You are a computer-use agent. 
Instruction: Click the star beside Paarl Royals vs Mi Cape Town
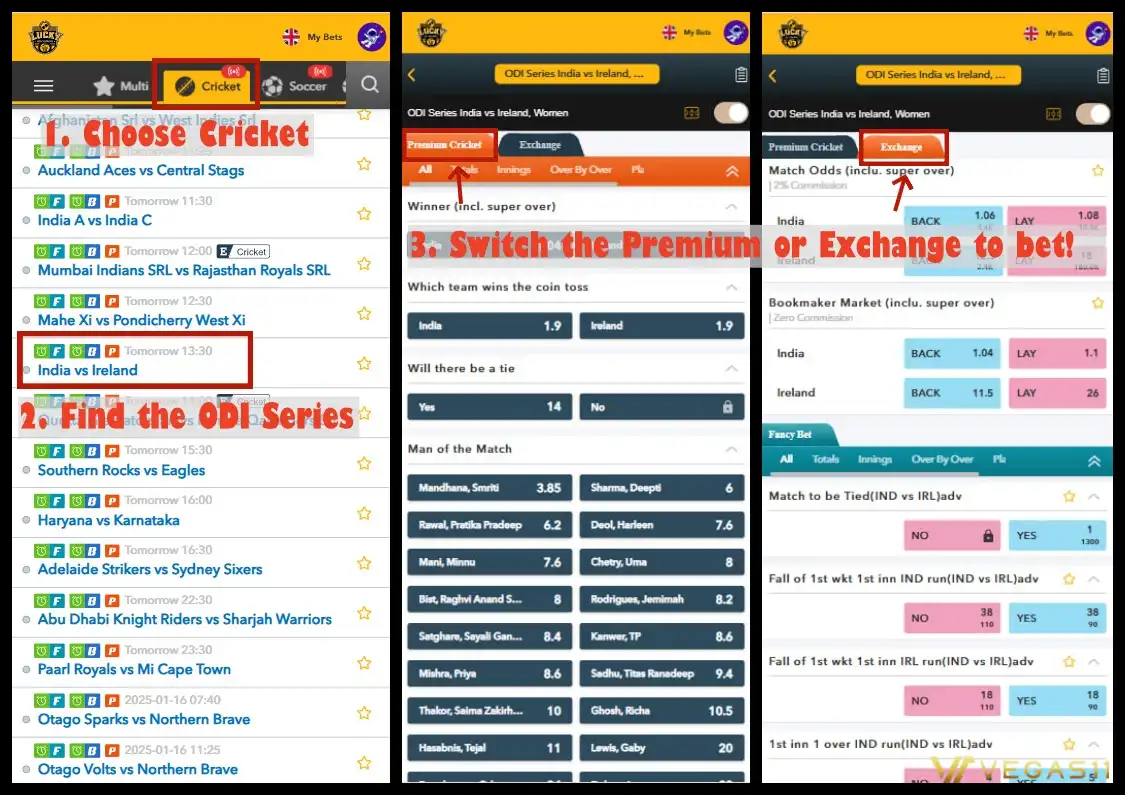pyautogui.click(x=364, y=663)
